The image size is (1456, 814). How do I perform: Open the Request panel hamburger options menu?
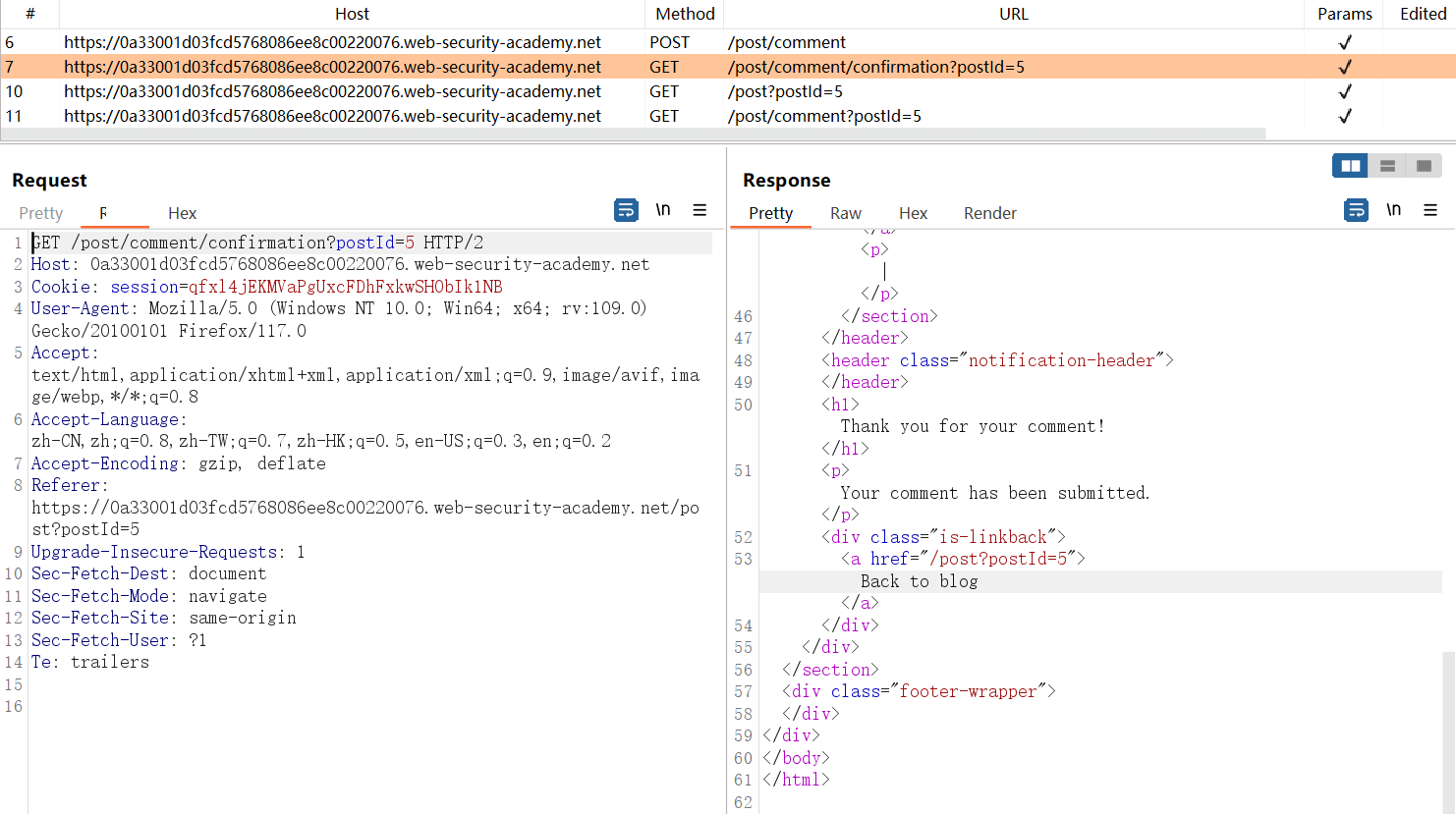[x=700, y=210]
